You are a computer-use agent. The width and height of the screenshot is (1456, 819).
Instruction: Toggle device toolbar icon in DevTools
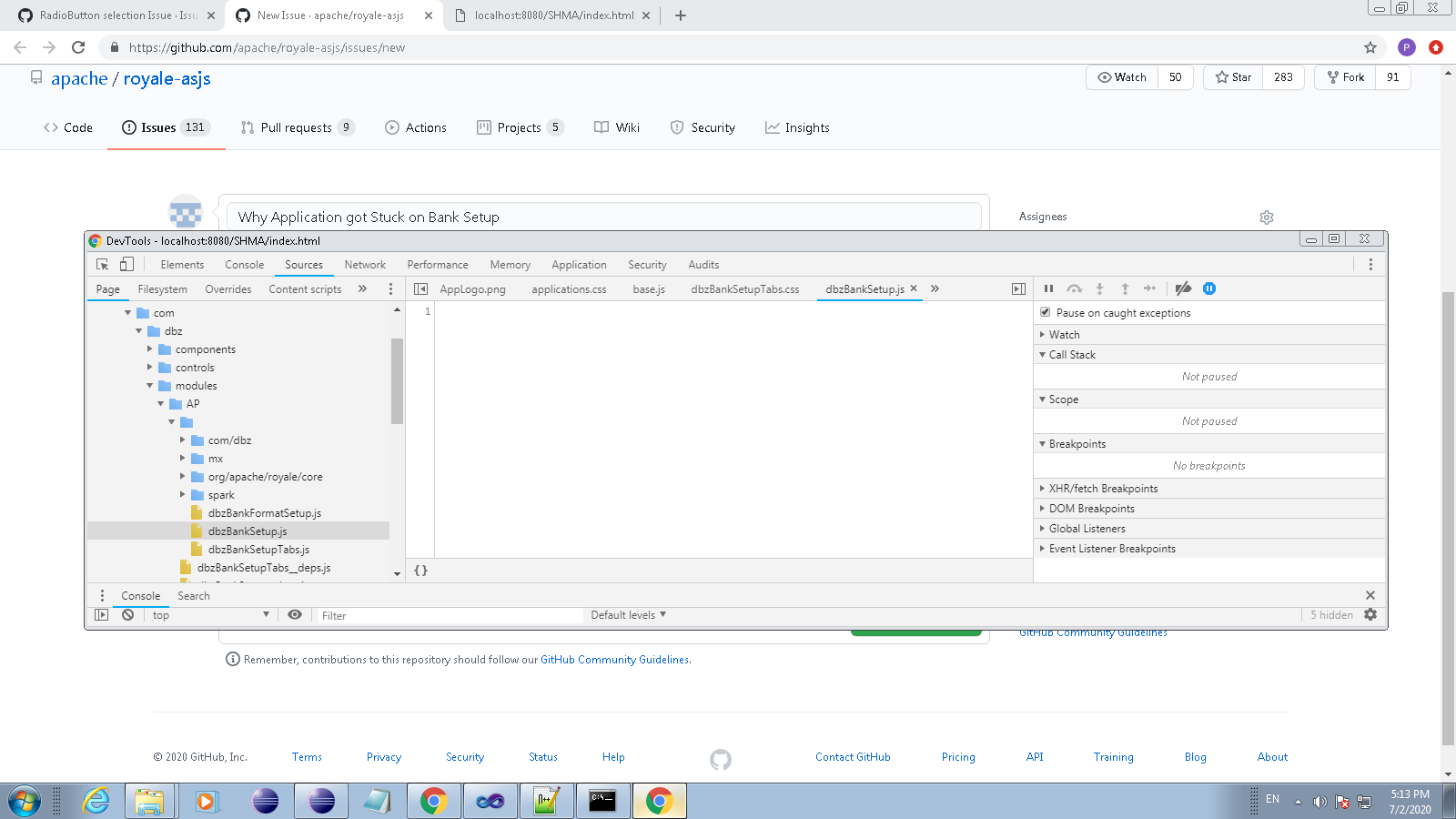click(126, 265)
